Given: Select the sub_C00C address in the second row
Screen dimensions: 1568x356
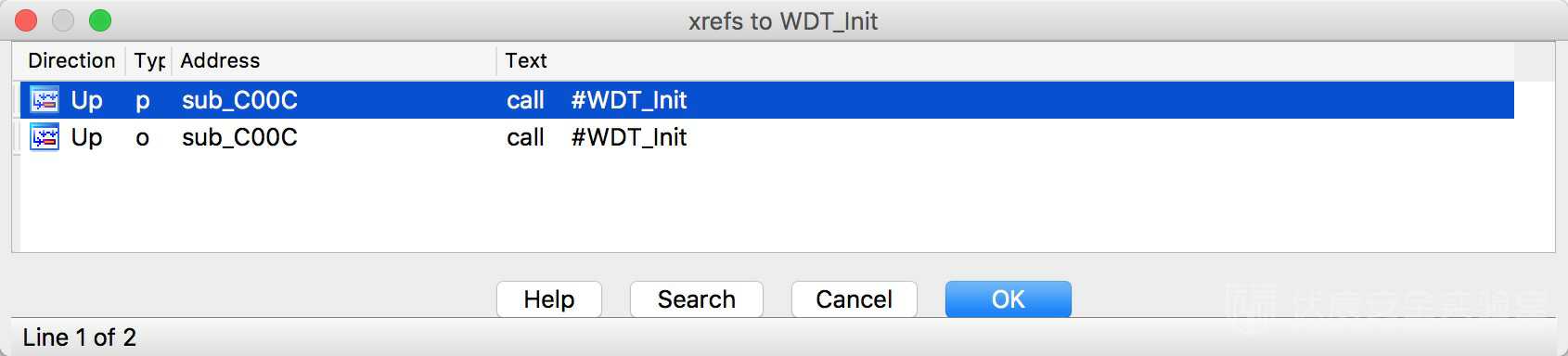Looking at the screenshot, I should coord(239,137).
